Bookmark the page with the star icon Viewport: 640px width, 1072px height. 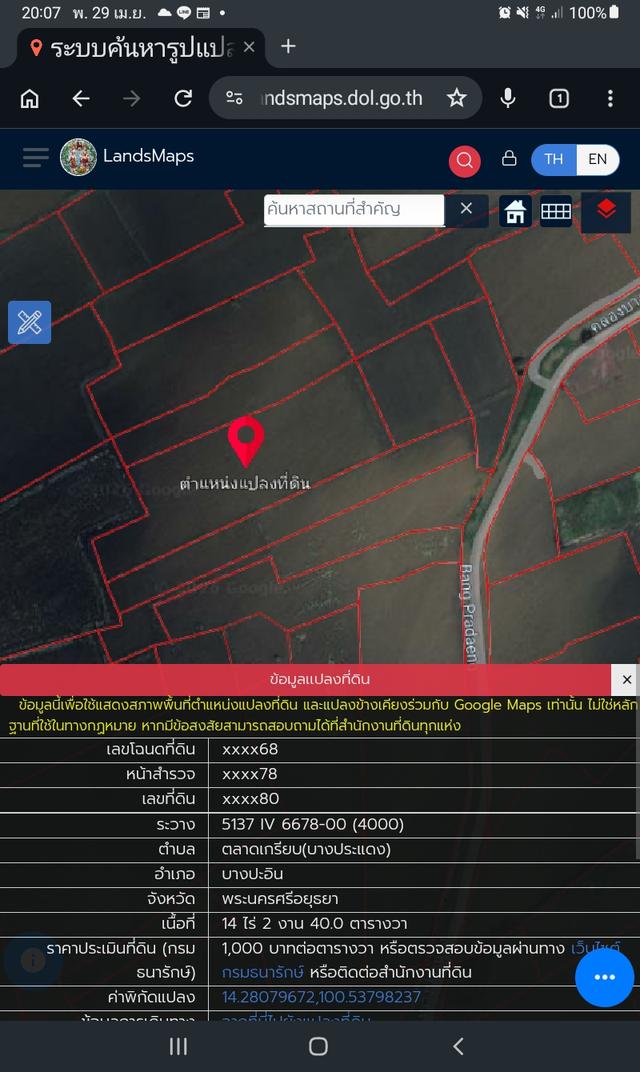tap(456, 98)
